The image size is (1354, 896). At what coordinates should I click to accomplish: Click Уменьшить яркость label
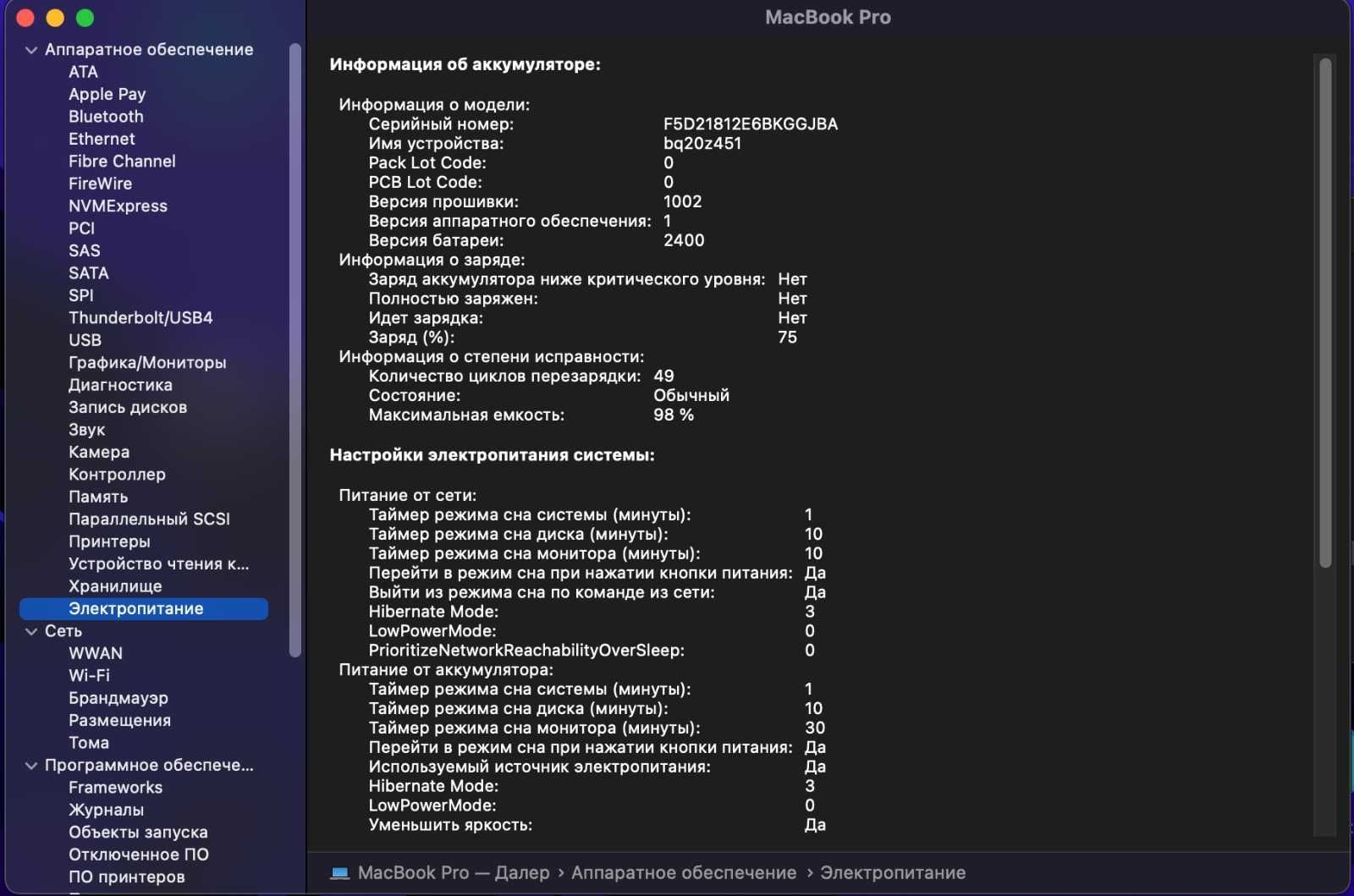pos(450,826)
